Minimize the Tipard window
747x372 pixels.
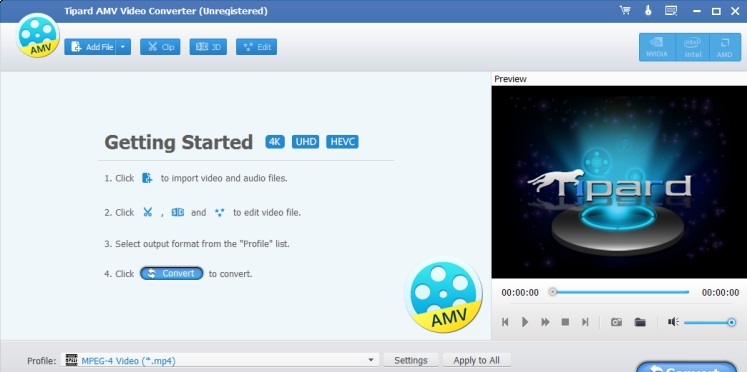[697, 11]
